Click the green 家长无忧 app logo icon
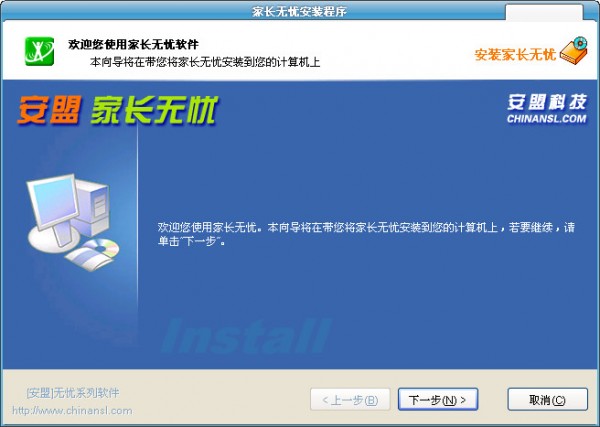Viewport: 600px width, 427px height. click(x=39, y=51)
